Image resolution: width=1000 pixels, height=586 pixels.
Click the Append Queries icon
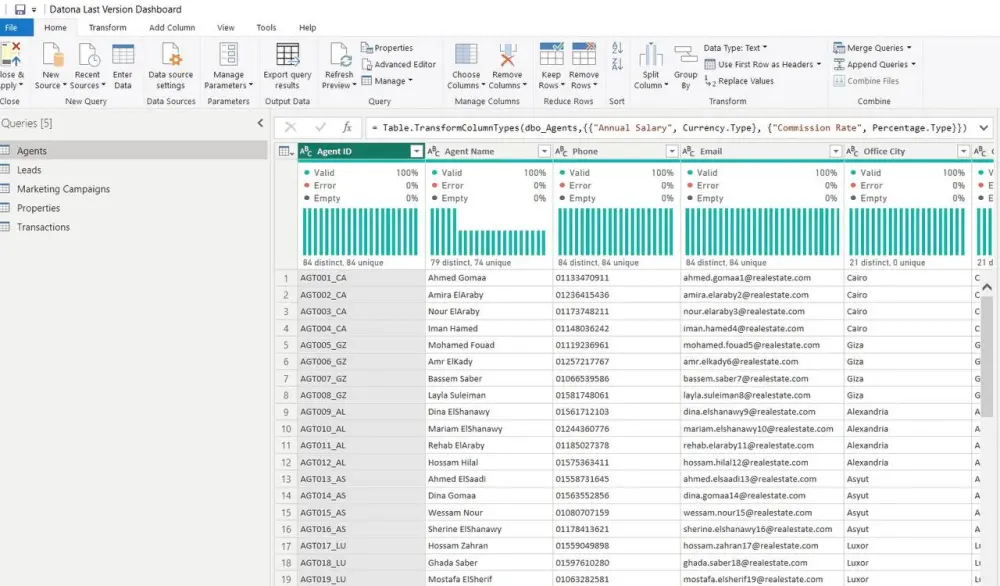(839, 64)
